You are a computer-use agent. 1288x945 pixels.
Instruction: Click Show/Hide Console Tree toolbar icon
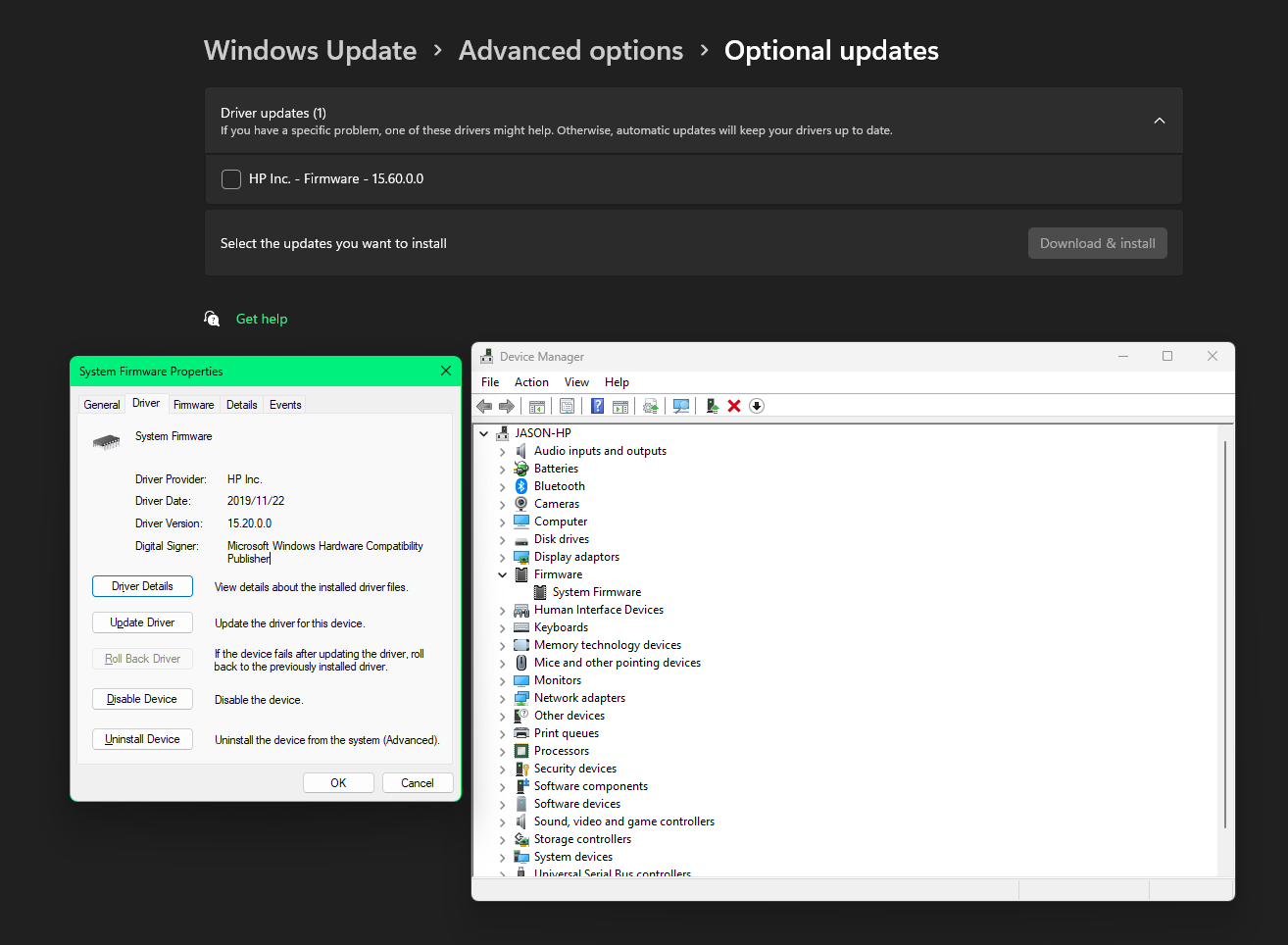pyautogui.click(x=536, y=406)
